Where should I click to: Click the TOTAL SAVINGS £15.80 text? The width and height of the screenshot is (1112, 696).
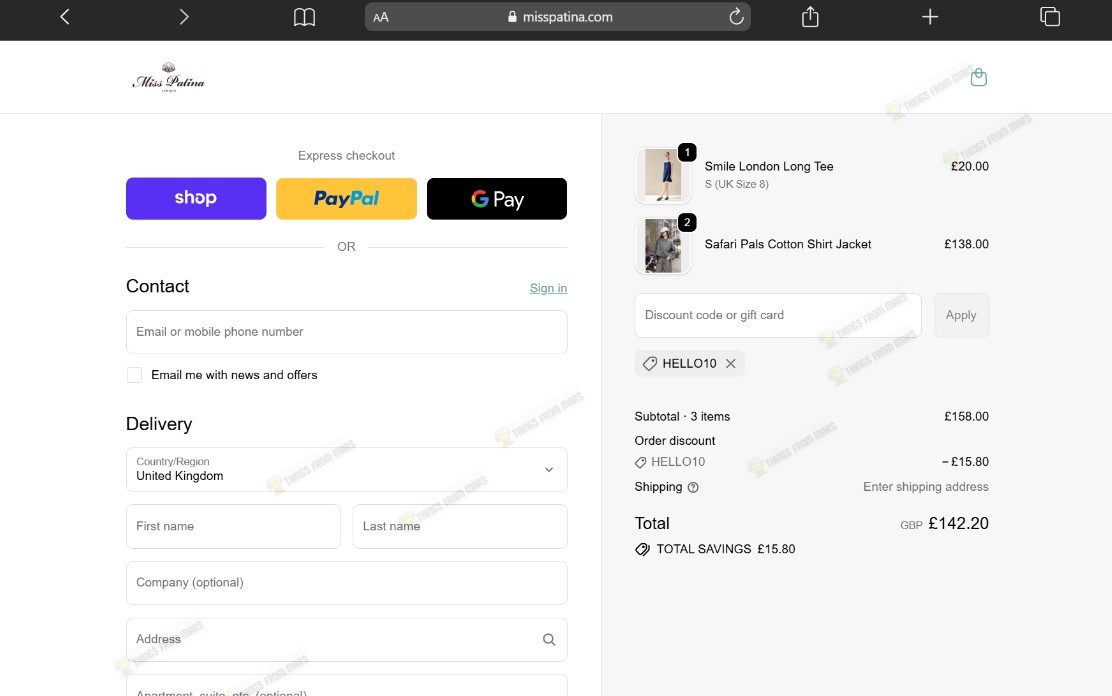point(725,549)
